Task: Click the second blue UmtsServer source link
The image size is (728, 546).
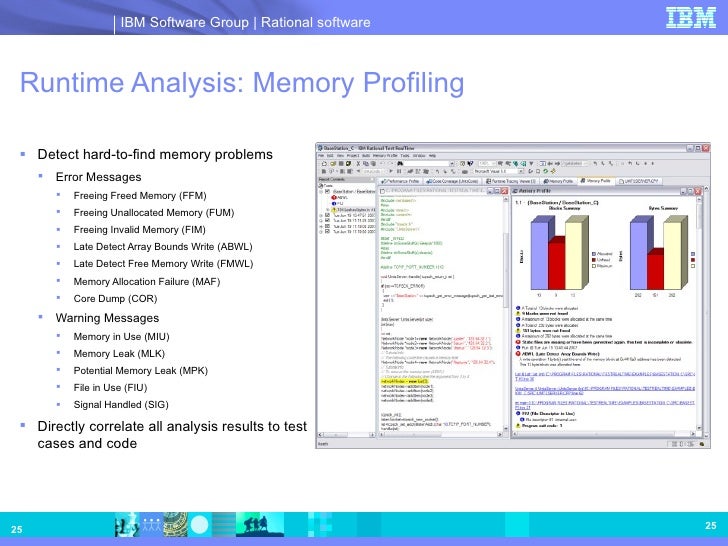Action: point(605,390)
